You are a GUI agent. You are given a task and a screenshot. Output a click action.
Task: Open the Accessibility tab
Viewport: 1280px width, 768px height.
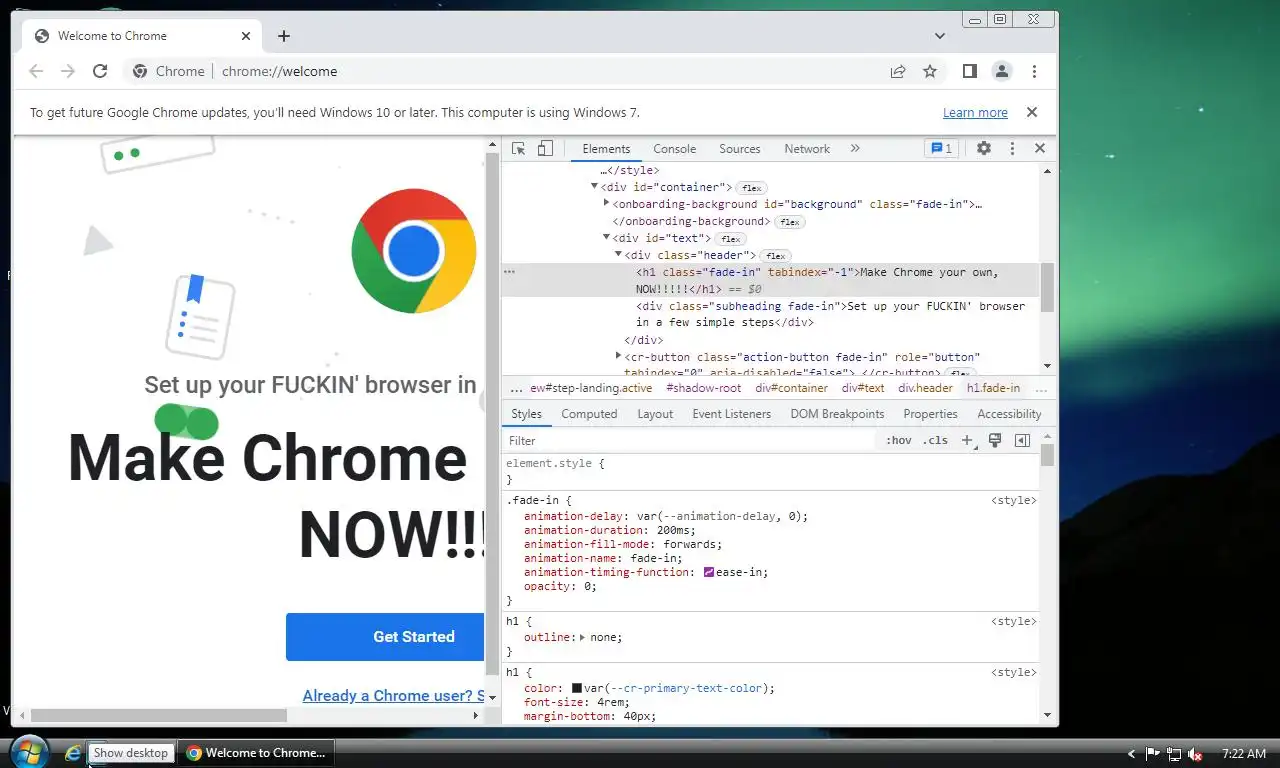[1009, 414]
